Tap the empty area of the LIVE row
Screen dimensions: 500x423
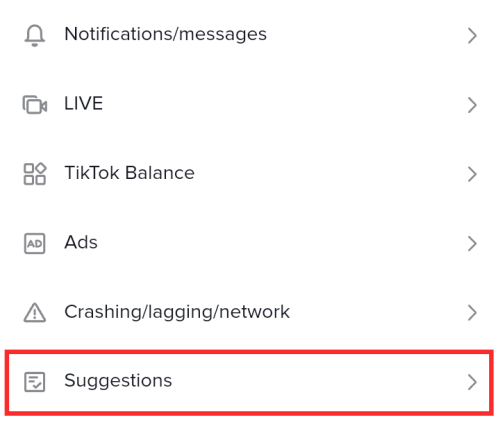(283, 105)
